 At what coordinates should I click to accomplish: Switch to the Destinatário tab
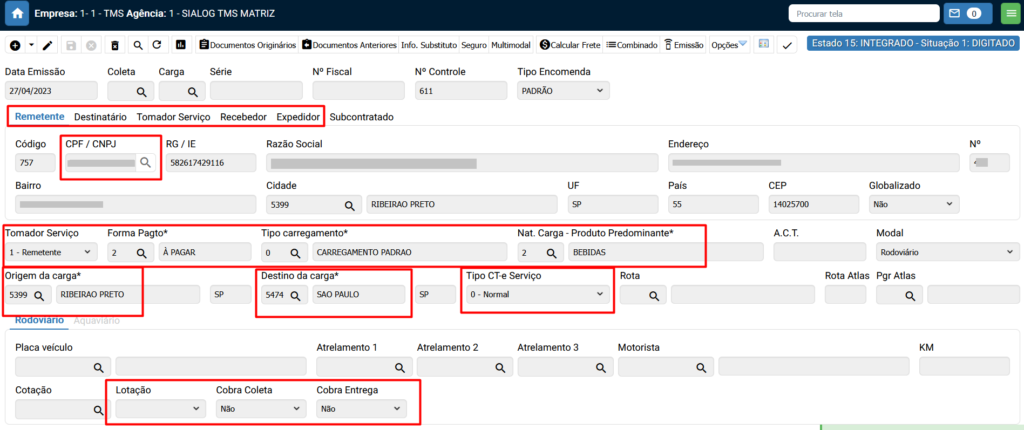point(100,117)
